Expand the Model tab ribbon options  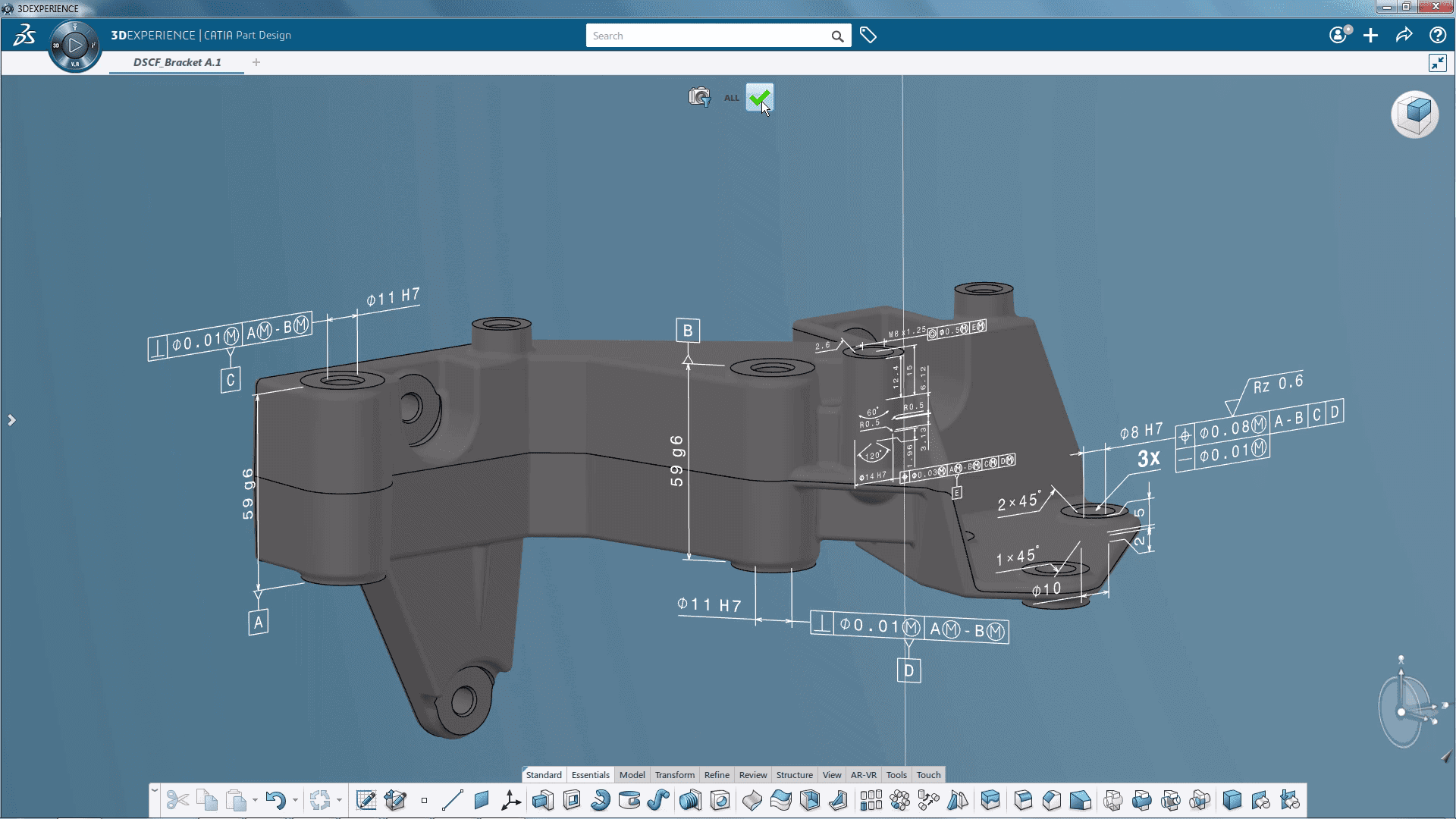(631, 774)
